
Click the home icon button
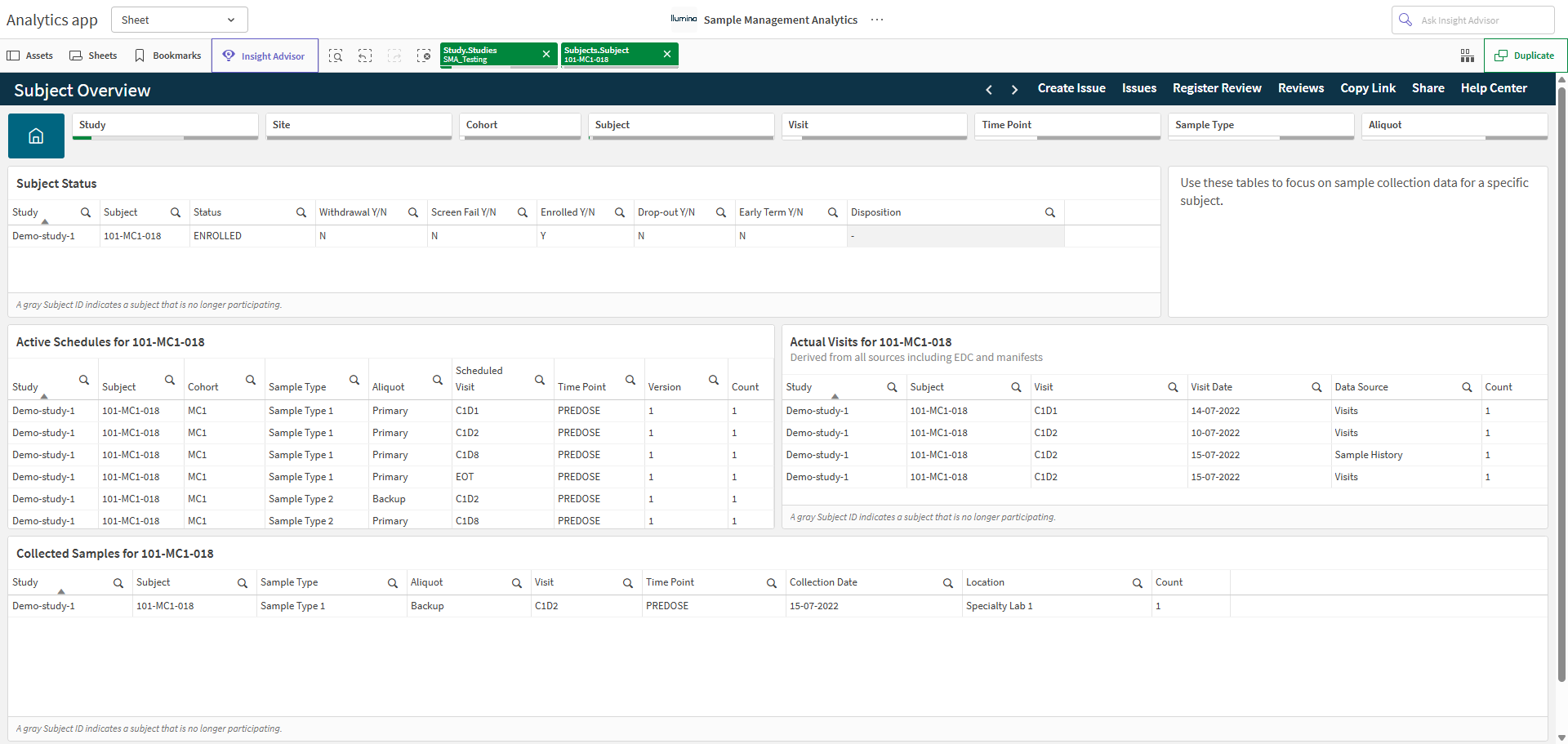click(x=36, y=136)
